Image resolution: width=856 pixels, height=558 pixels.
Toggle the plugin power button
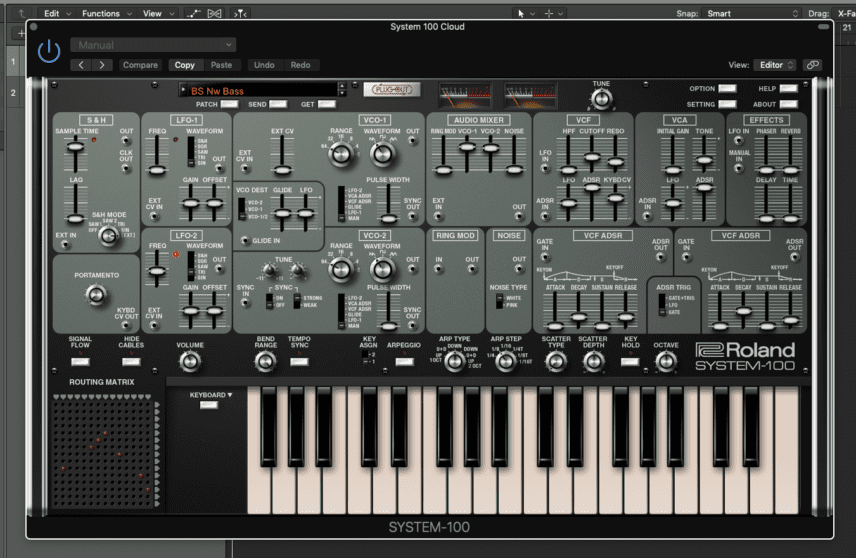pyautogui.click(x=49, y=51)
